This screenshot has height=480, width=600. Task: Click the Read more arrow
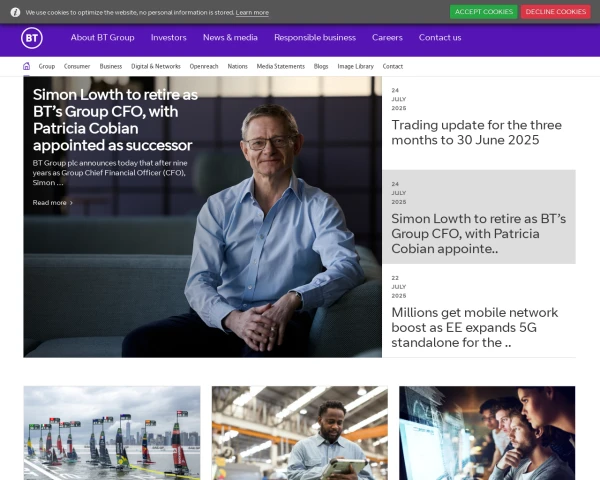(x=71, y=203)
